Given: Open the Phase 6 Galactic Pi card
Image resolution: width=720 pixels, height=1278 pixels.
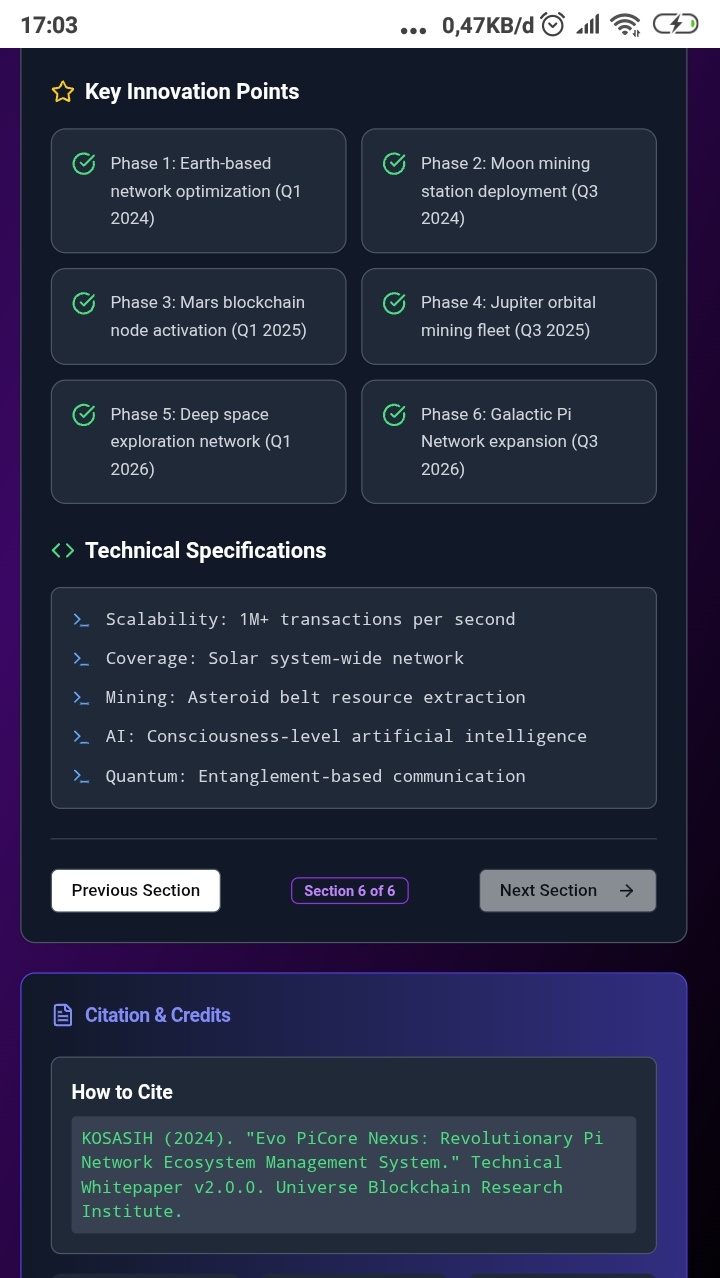Looking at the screenshot, I should 508,441.
